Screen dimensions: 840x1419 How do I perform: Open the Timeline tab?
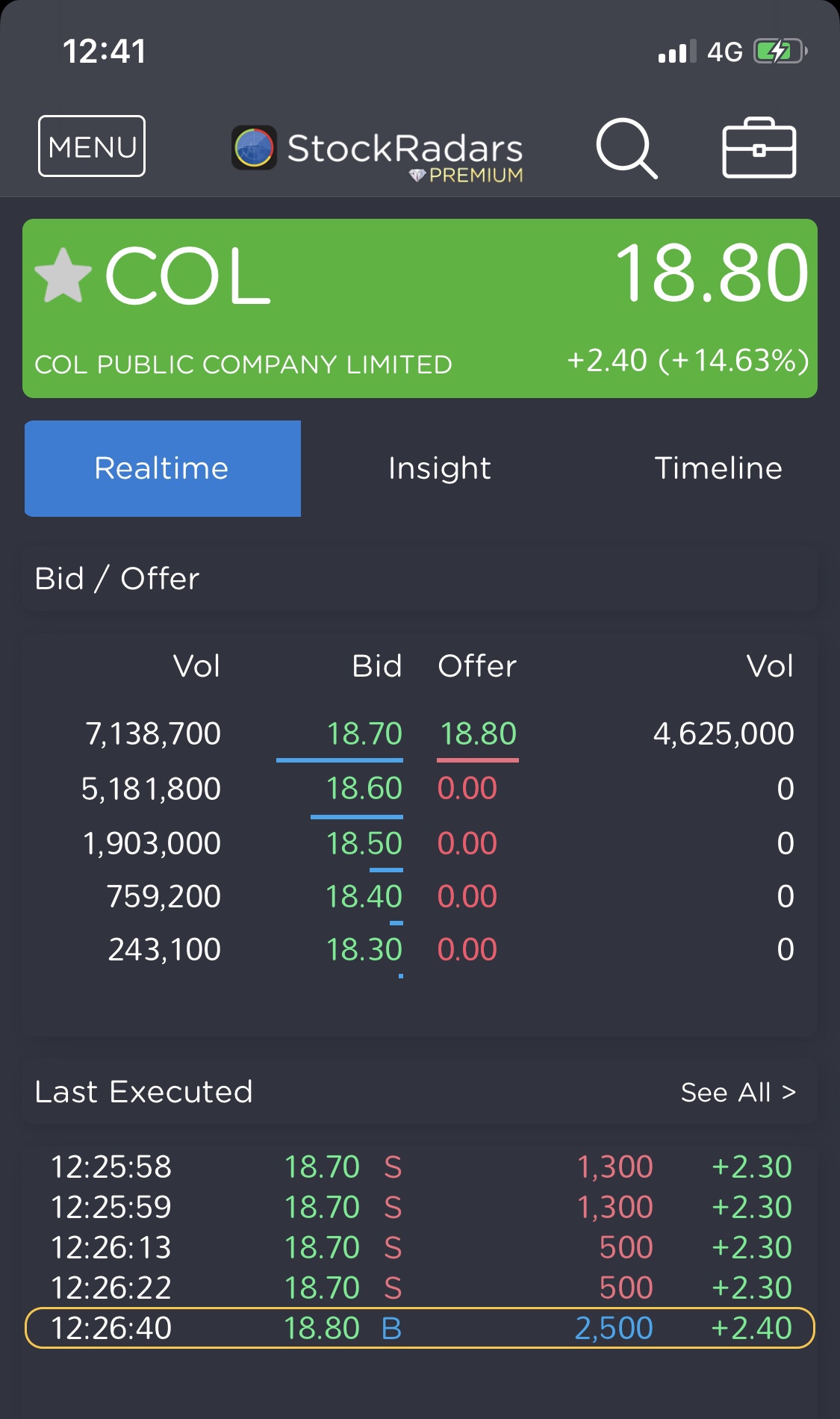pyautogui.click(x=718, y=468)
